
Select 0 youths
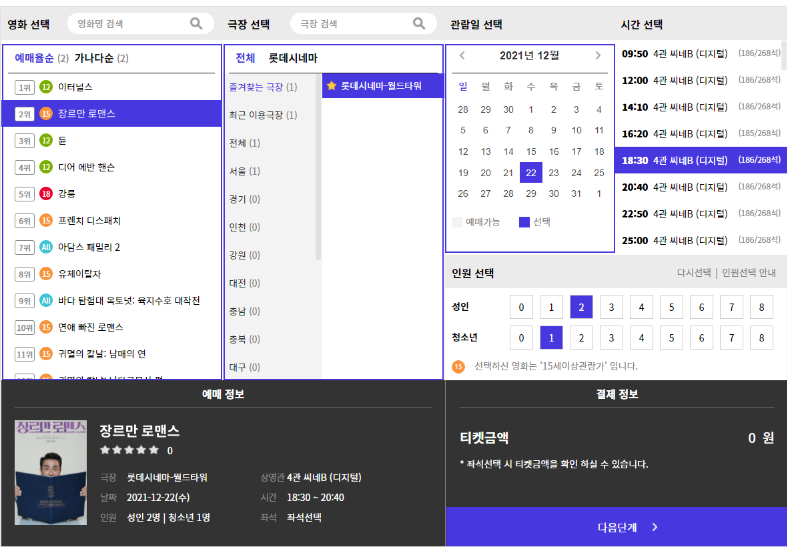tap(521, 338)
